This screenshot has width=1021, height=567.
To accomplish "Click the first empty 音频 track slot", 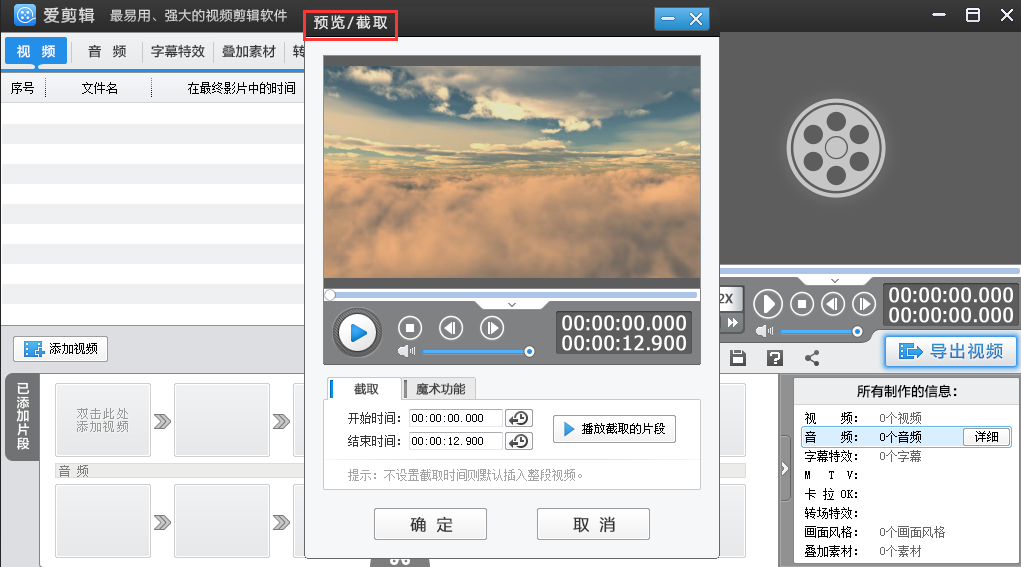I will (x=103, y=521).
